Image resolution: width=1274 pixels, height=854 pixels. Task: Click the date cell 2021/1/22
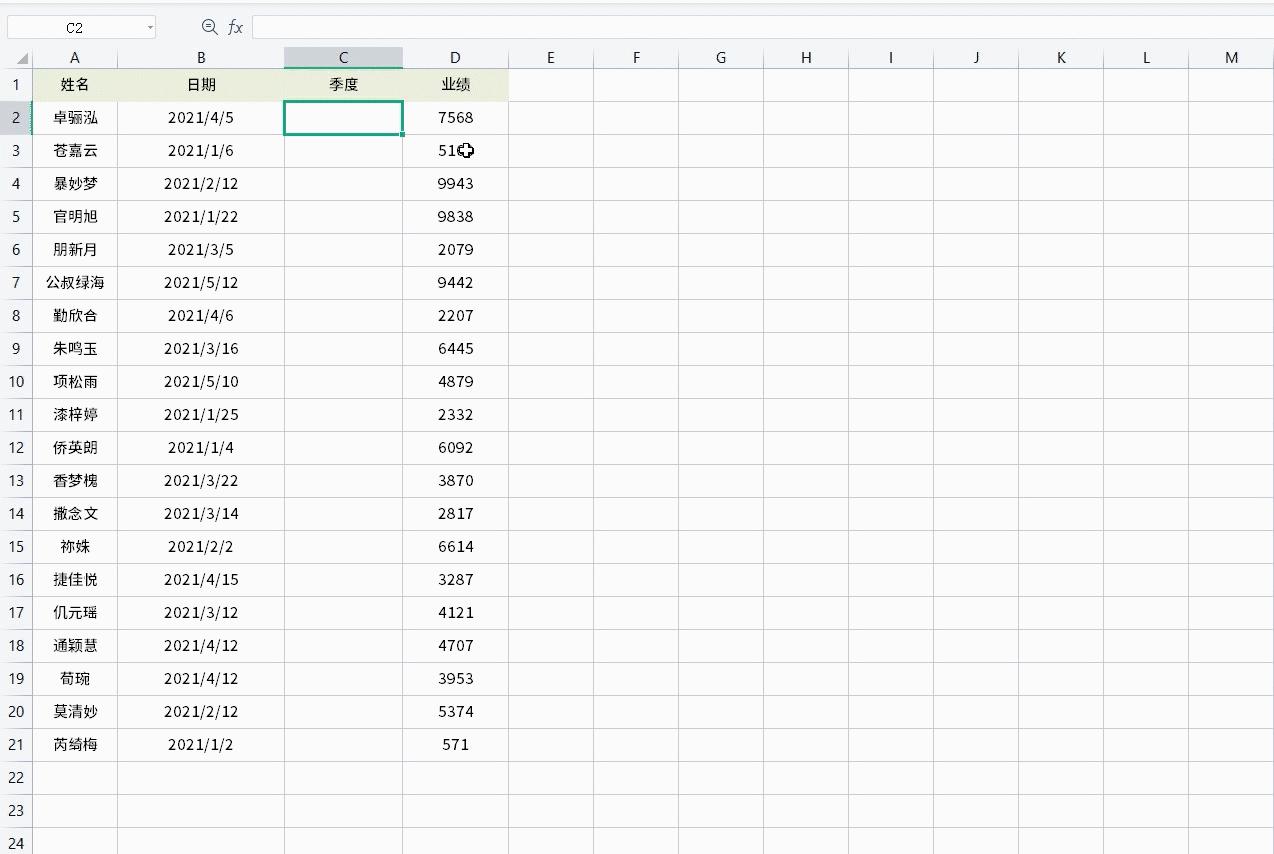(x=201, y=217)
